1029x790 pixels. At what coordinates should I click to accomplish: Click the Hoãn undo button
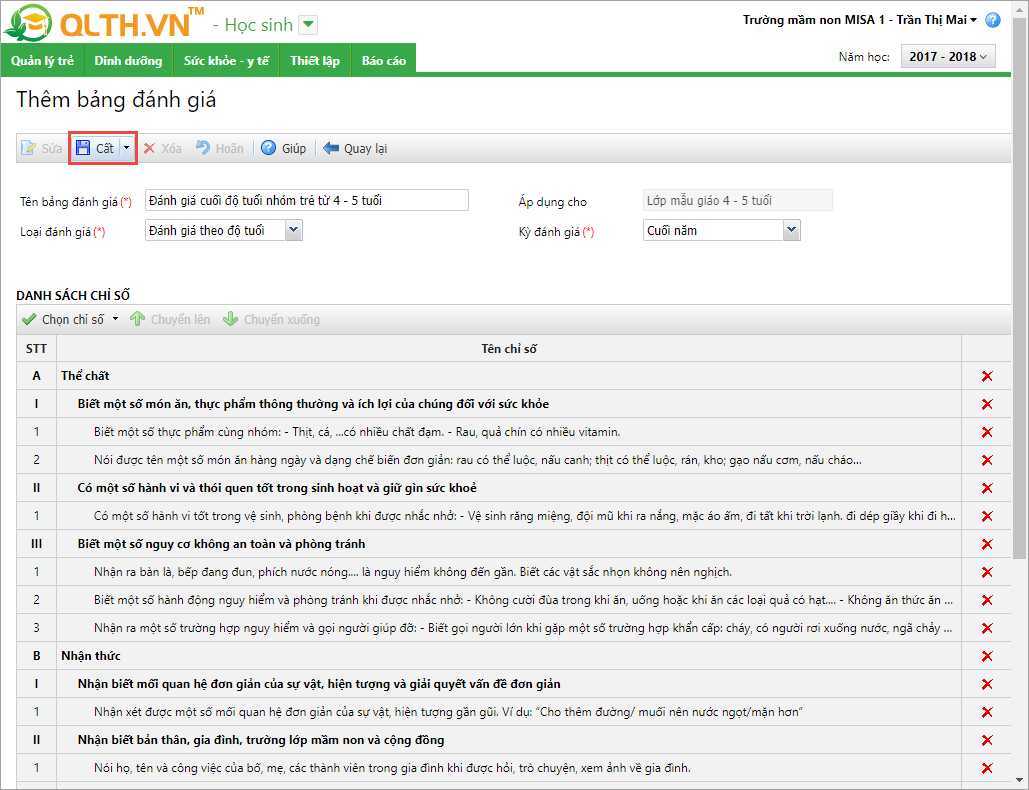point(220,148)
